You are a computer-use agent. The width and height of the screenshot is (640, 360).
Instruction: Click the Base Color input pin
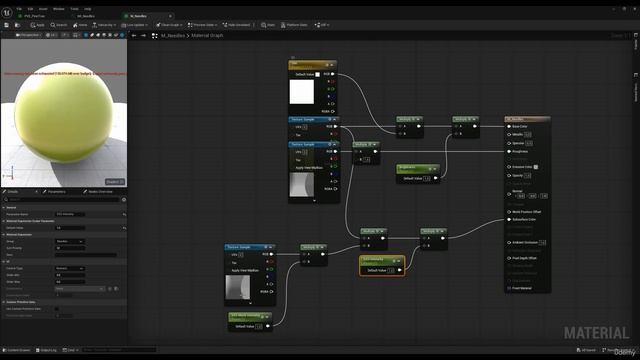tap(509, 127)
